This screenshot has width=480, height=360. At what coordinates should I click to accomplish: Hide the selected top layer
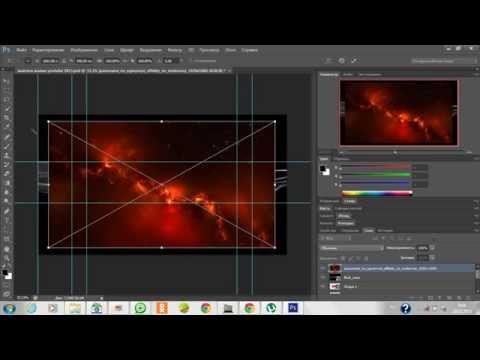pyautogui.click(x=323, y=268)
